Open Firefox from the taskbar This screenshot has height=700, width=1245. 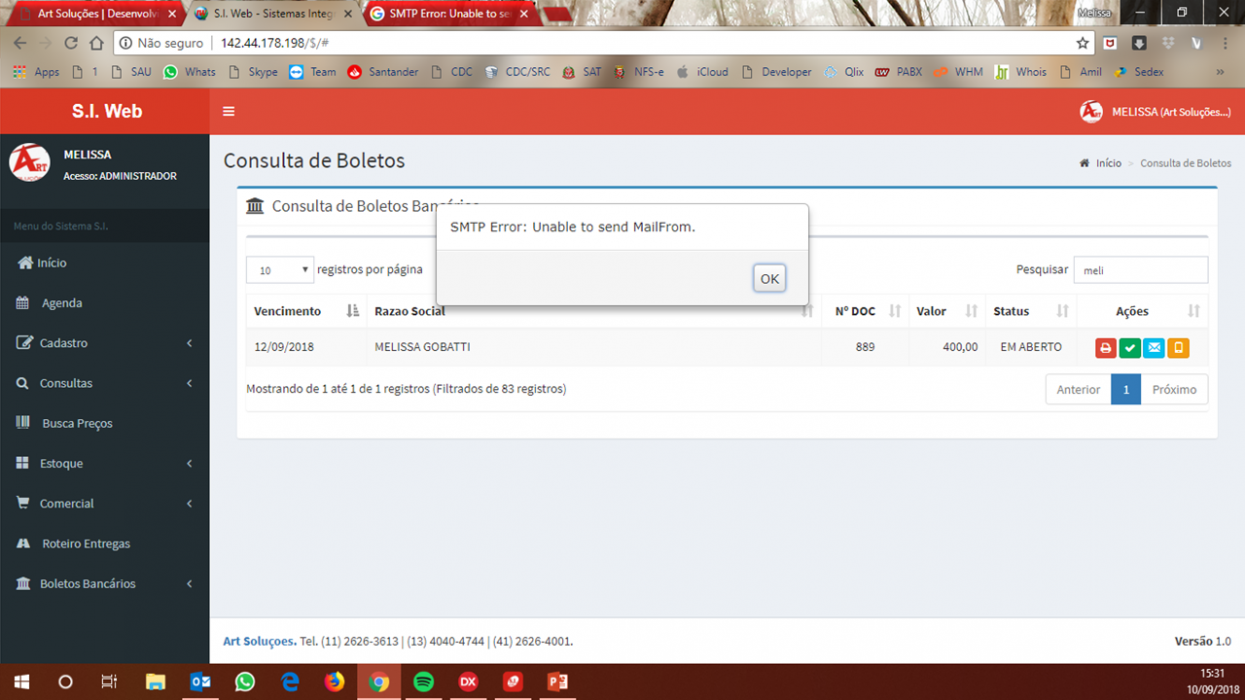pyautogui.click(x=334, y=682)
